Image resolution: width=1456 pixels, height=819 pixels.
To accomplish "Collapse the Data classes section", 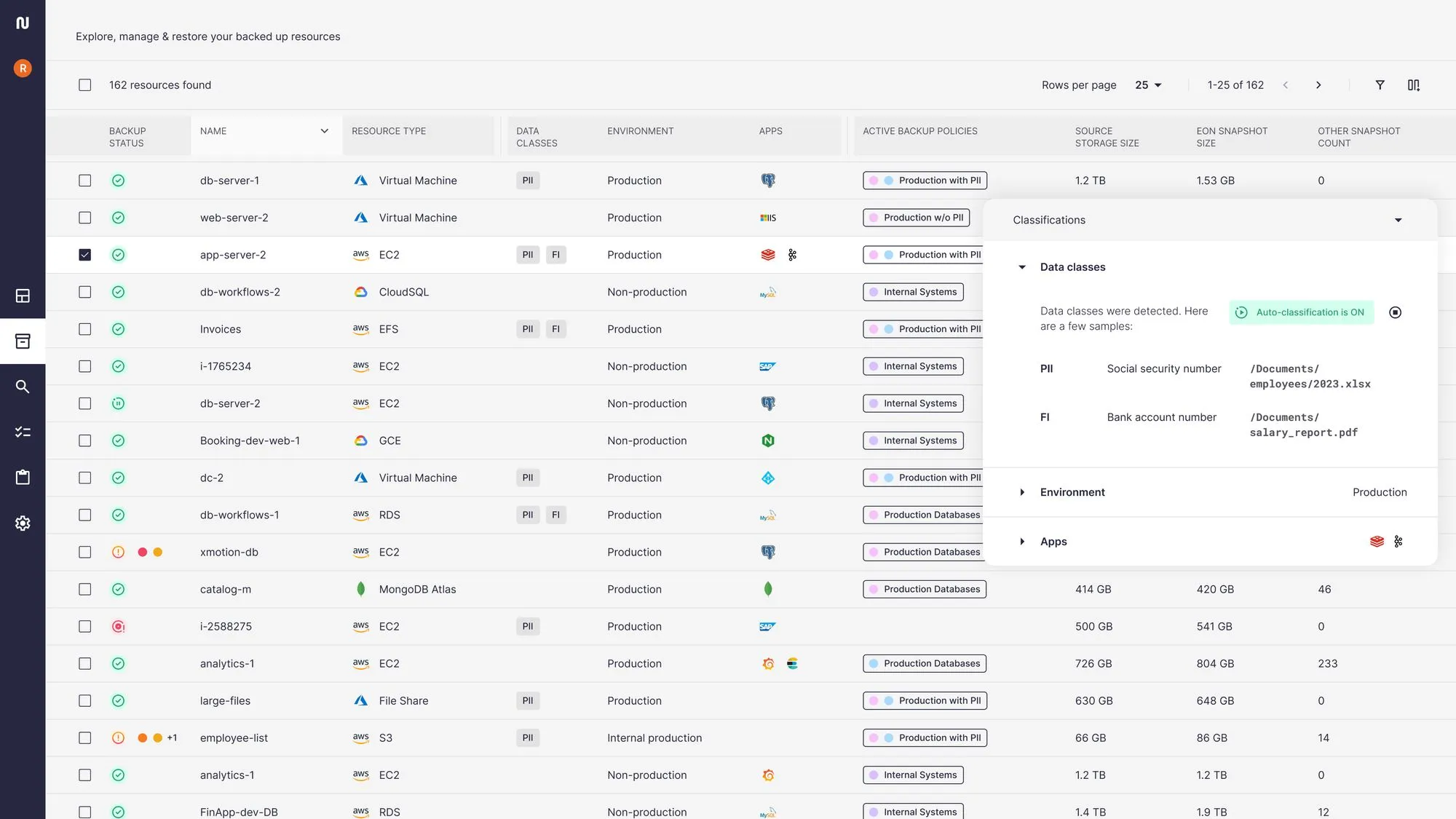I will pos(1022,267).
